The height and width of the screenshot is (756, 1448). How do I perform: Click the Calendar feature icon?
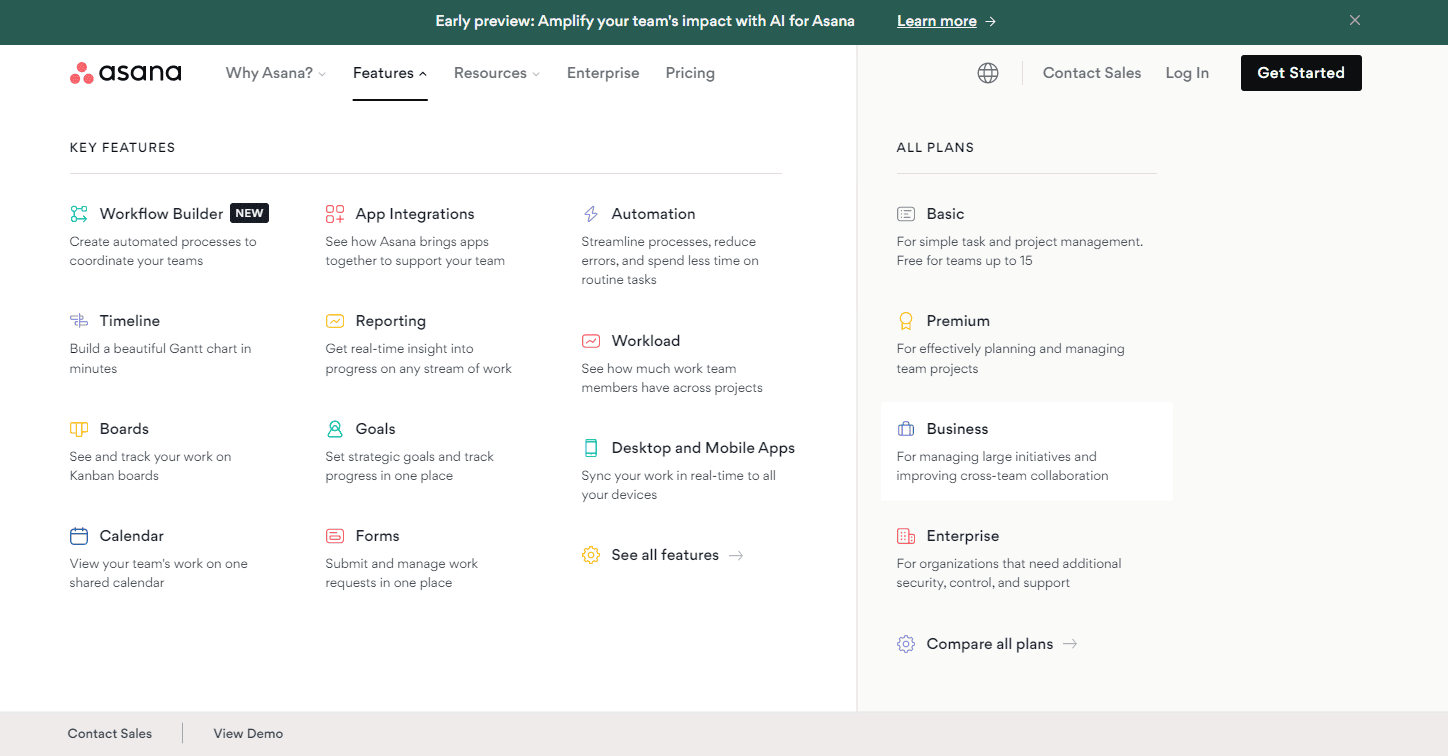tap(79, 536)
